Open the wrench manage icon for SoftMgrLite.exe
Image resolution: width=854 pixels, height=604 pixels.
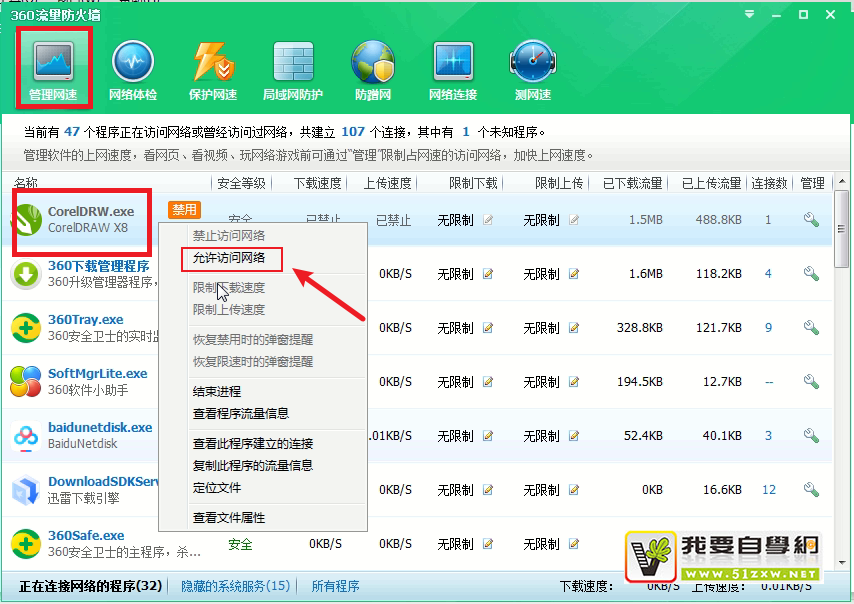pos(812,381)
